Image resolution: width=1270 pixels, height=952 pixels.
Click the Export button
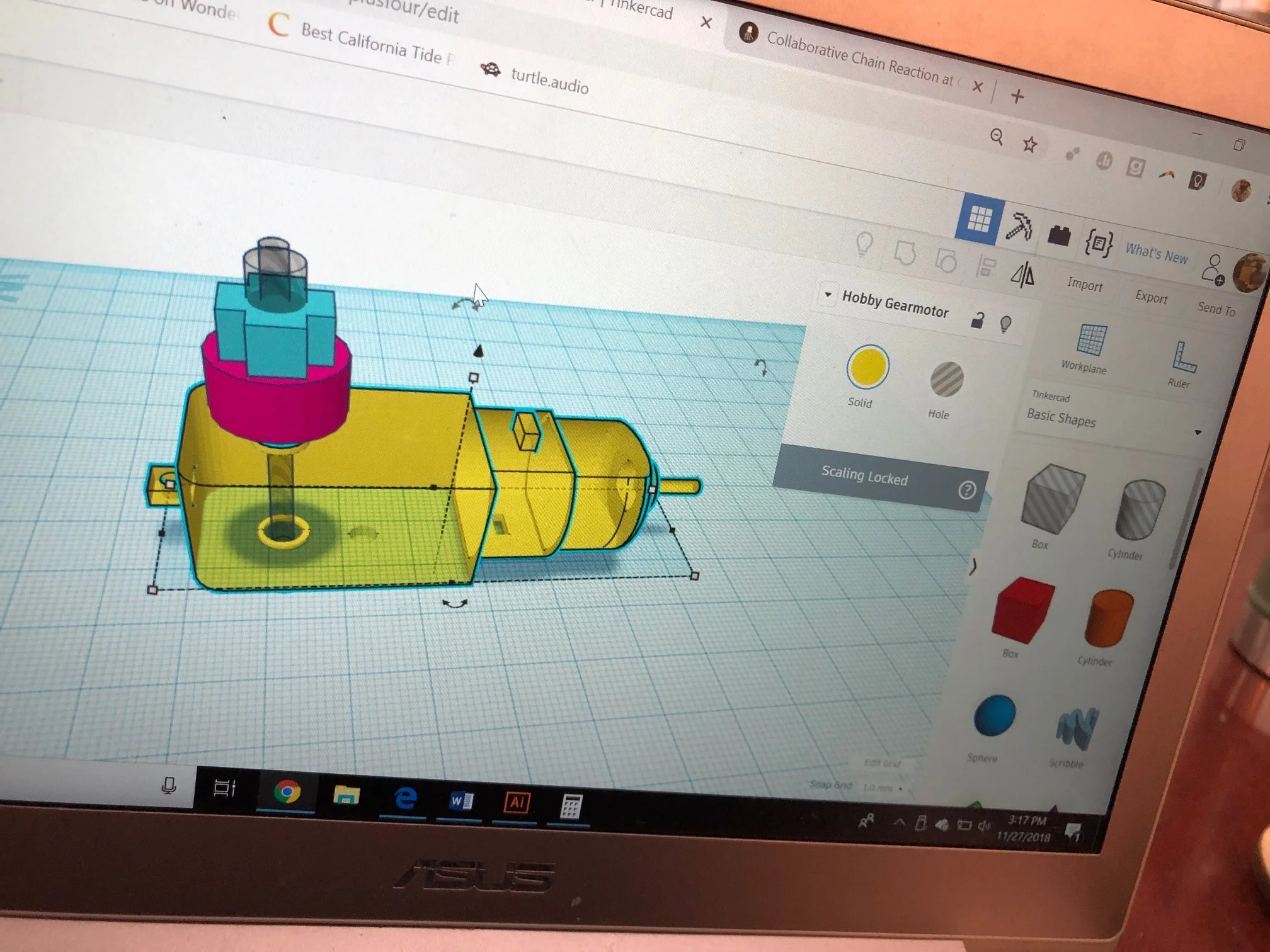pos(1151,297)
